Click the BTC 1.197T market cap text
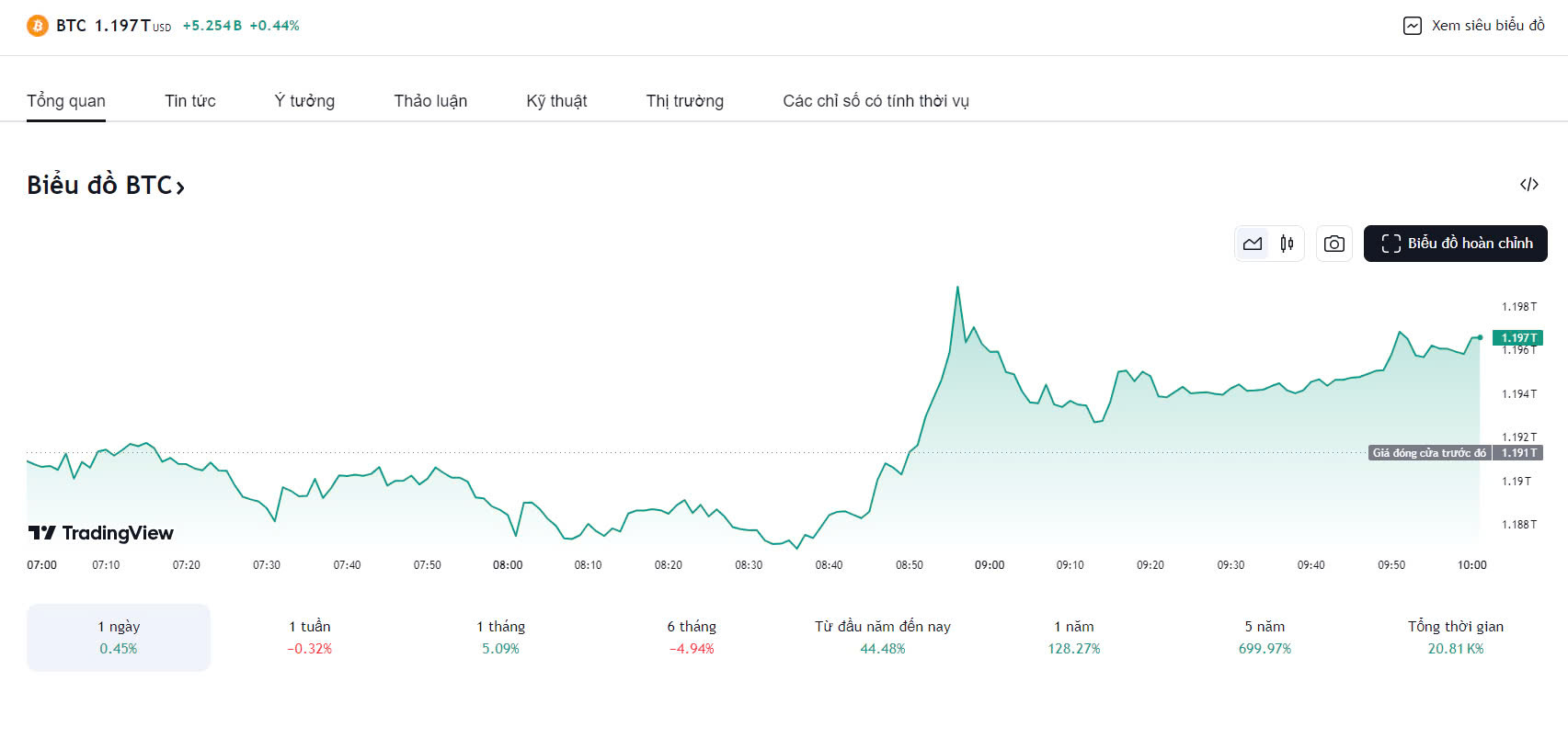Screen dimensions: 1568x738 pyautogui.click(x=113, y=26)
